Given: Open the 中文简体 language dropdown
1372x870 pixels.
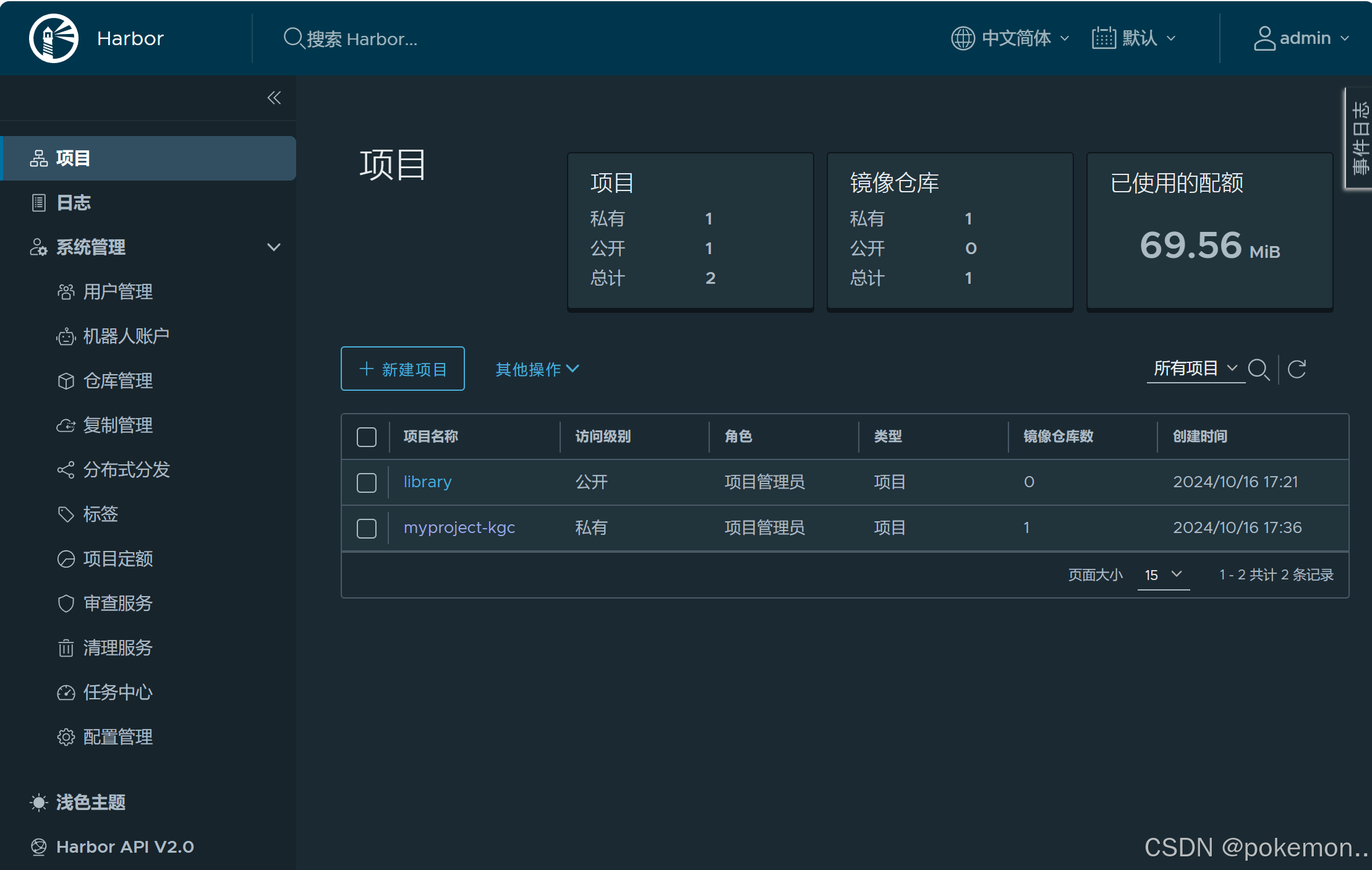Looking at the screenshot, I should [1011, 38].
